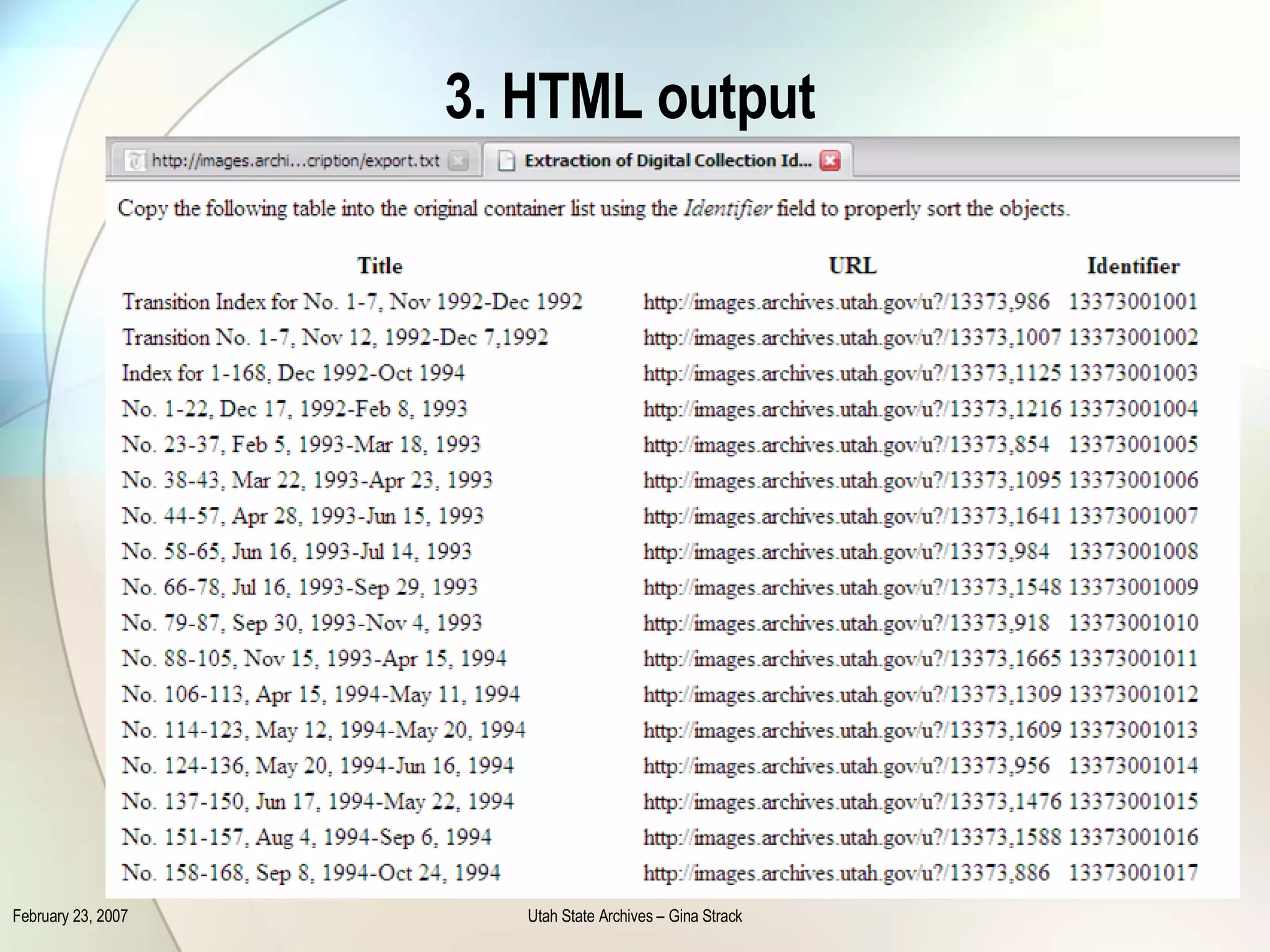Image resolution: width=1270 pixels, height=952 pixels.
Task: Select title 'No. 124-136, May 20, 1994-Jun 16, 1994'
Action: click(318, 766)
